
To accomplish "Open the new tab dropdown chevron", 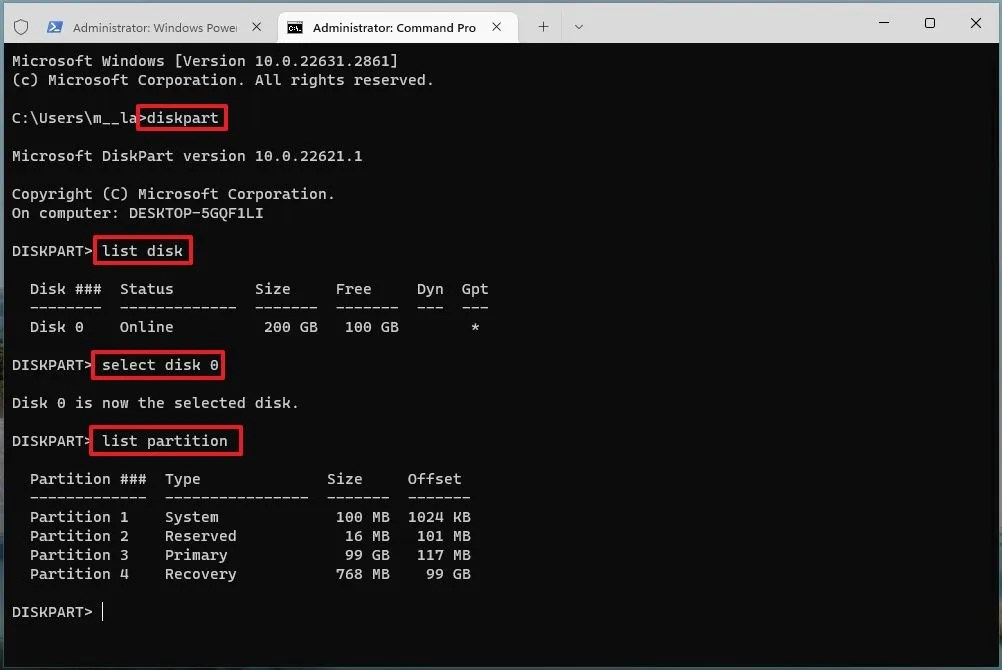I will point(578,27).
